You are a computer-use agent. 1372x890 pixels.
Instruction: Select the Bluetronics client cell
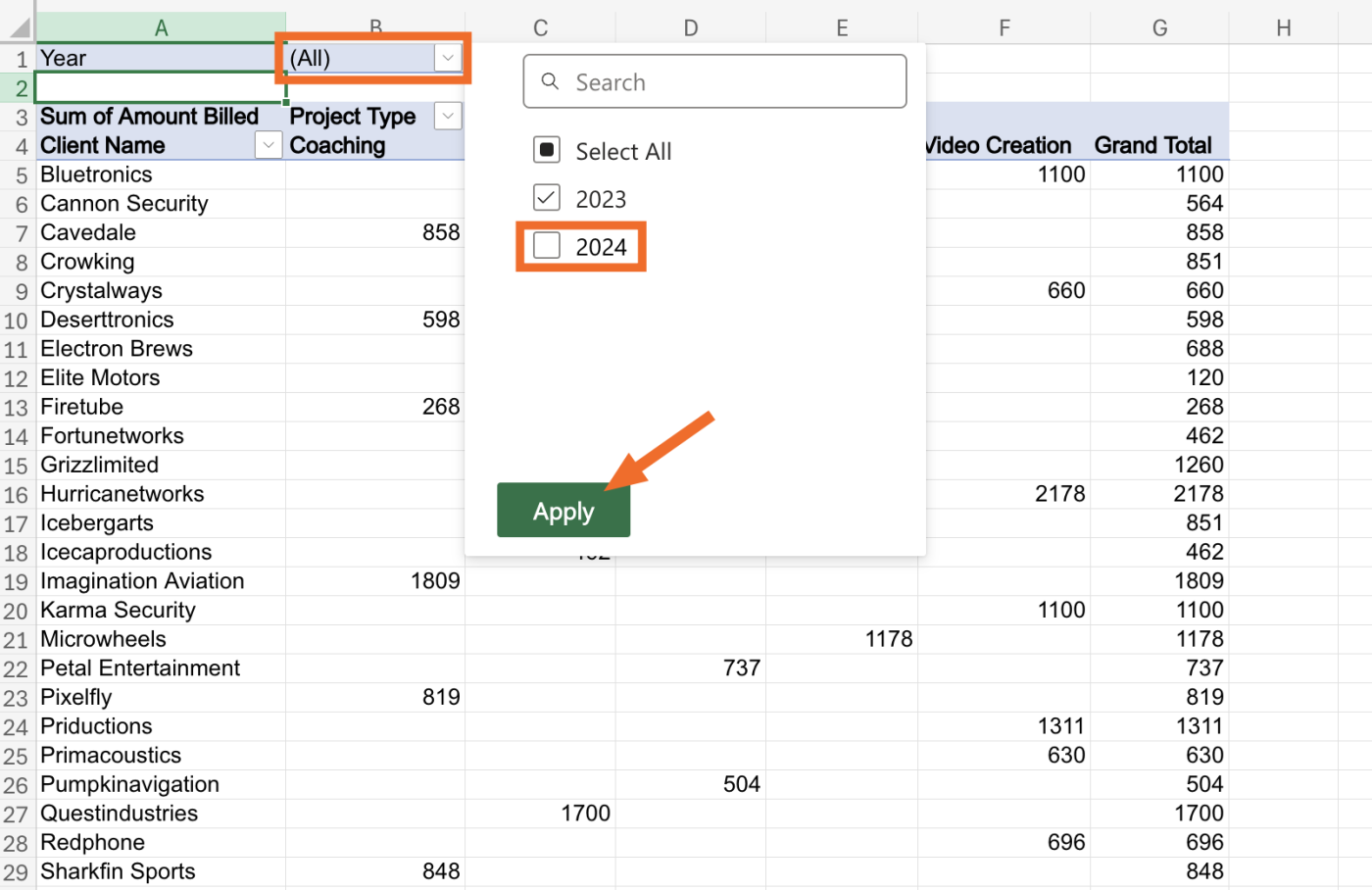(161, 174)
